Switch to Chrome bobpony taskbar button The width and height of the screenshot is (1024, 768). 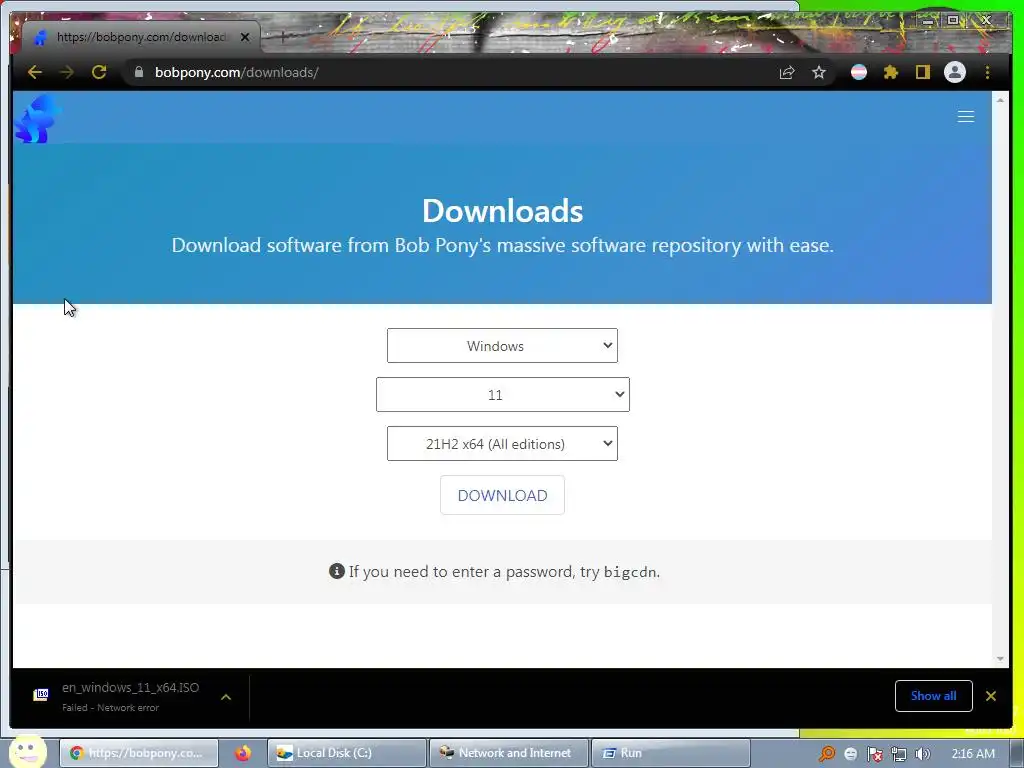click(x=138, y=753)
